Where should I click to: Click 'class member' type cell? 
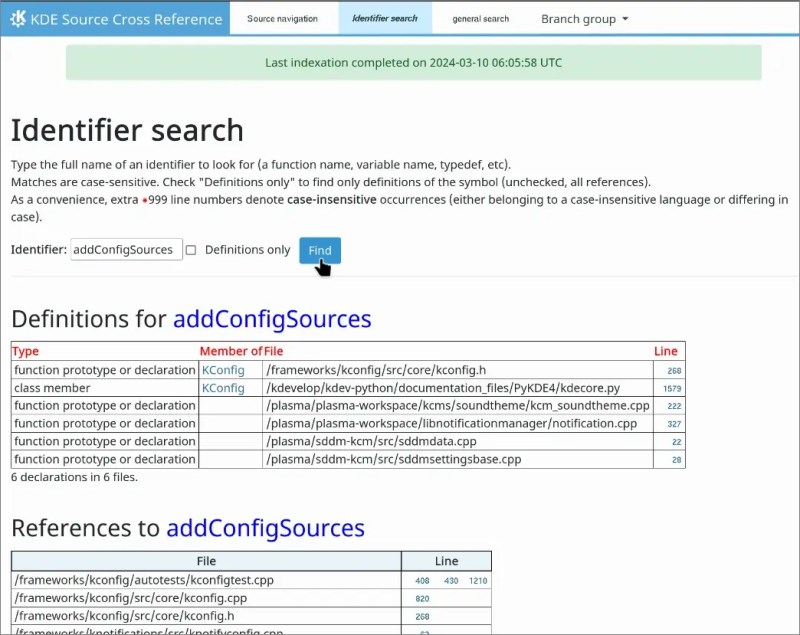point(52,388)
